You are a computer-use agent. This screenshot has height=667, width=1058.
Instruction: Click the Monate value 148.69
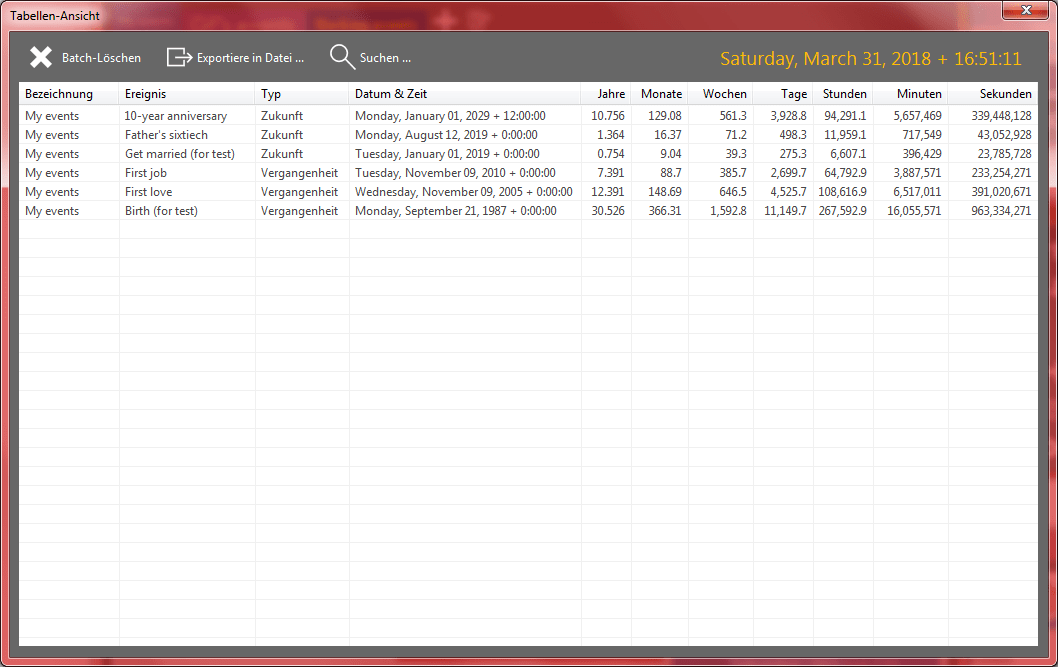665,192
